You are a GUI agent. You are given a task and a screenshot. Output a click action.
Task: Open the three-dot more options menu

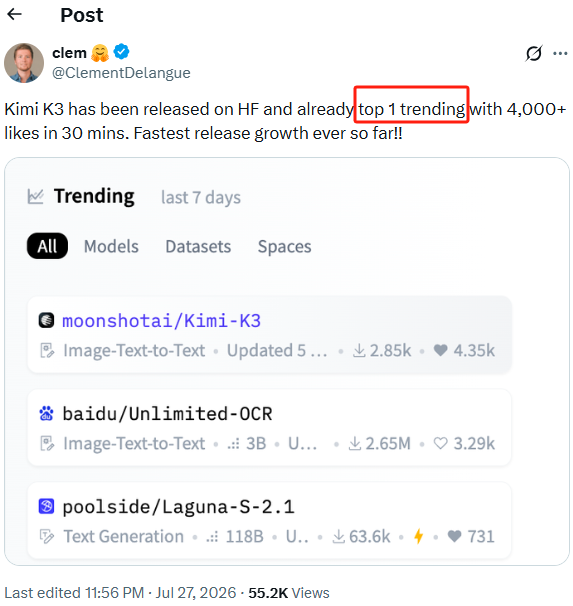click(x=560, y=53)
